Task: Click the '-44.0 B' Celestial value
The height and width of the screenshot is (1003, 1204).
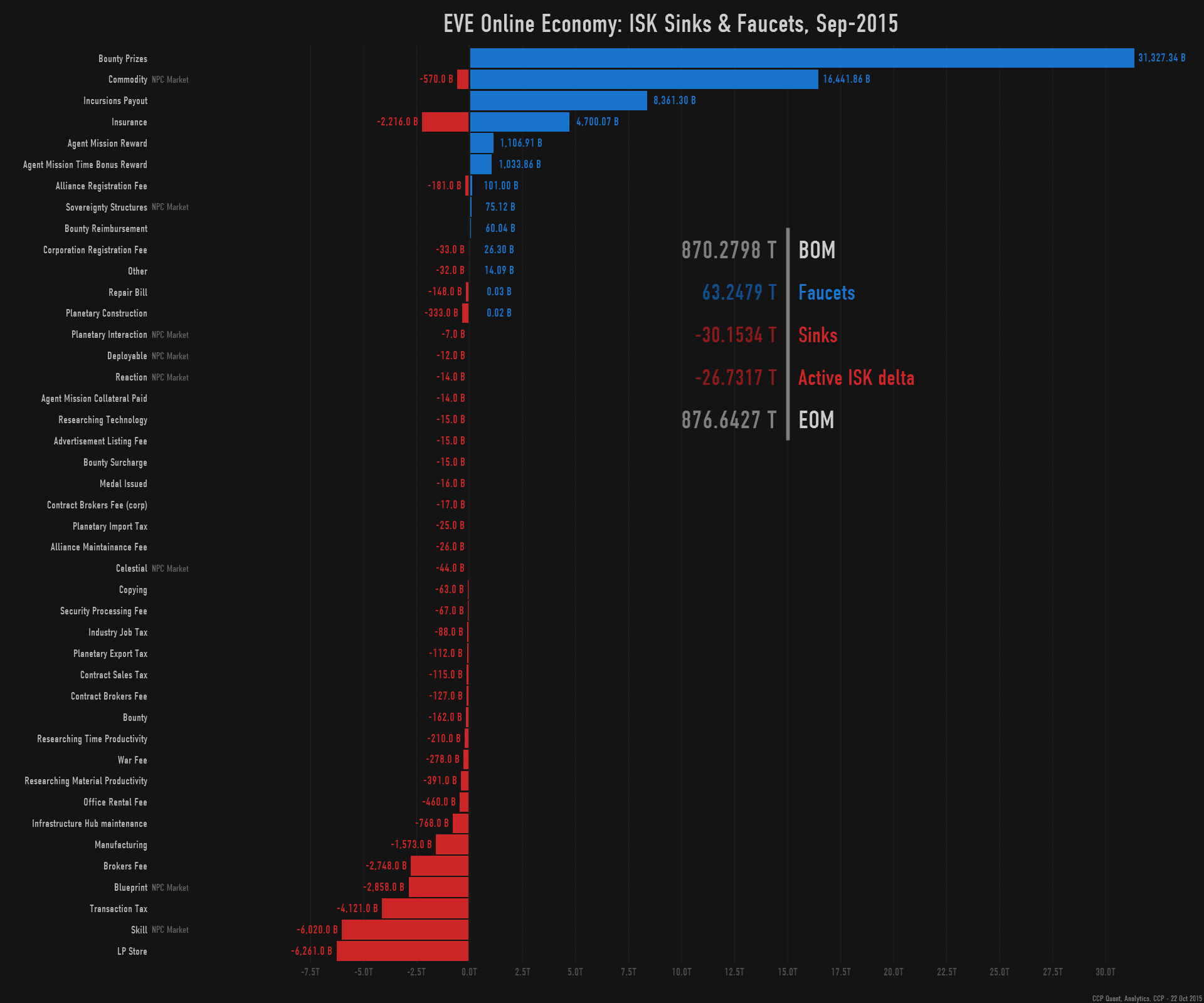Action: [x=450, y=568]
